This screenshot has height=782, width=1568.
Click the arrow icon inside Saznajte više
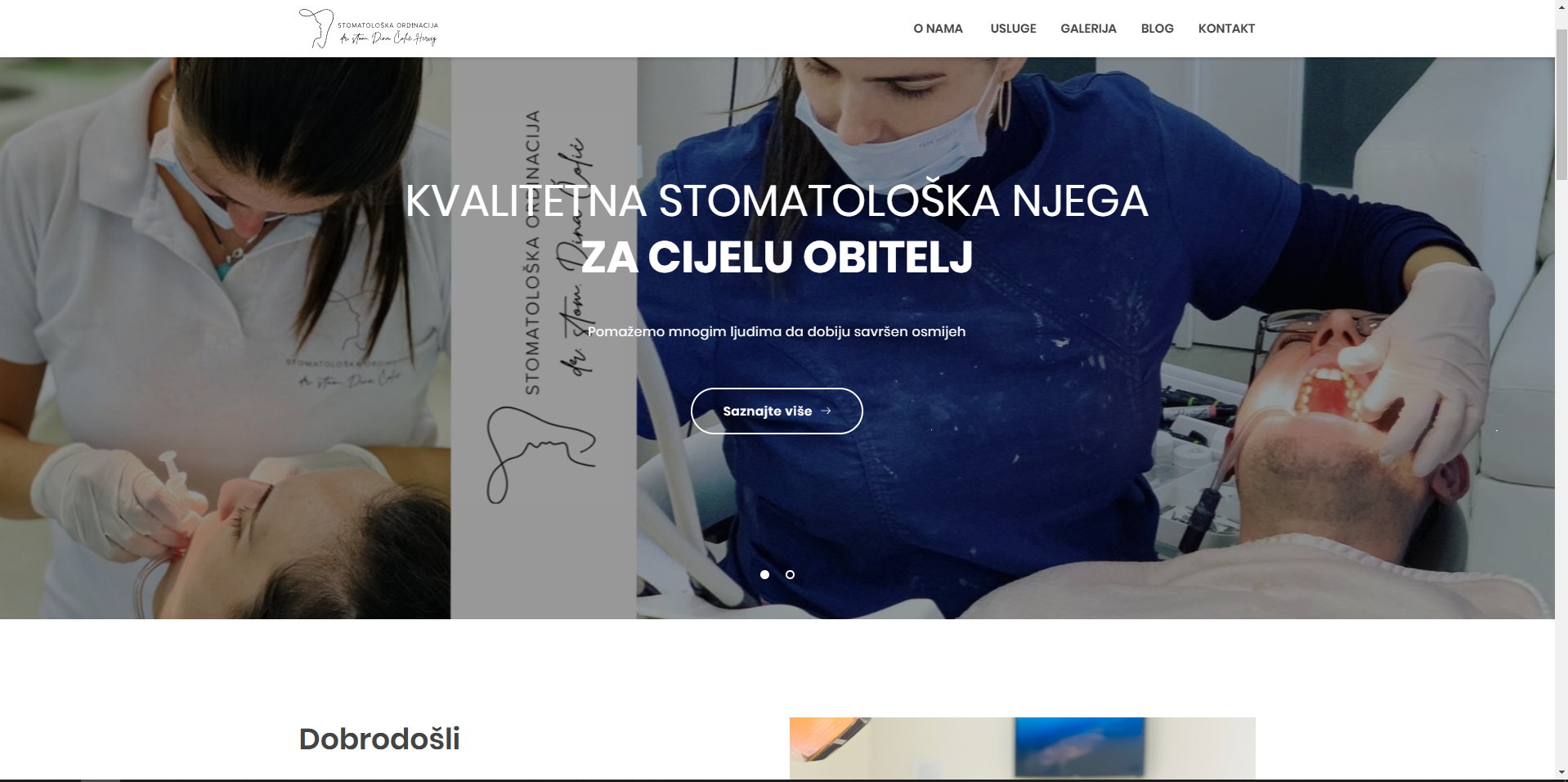[x=826, y=411]
